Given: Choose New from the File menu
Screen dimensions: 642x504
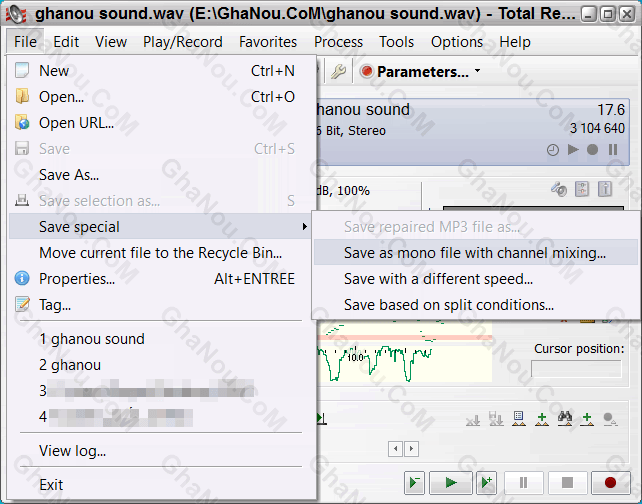Looking at the screenshot, I should 160,71.
